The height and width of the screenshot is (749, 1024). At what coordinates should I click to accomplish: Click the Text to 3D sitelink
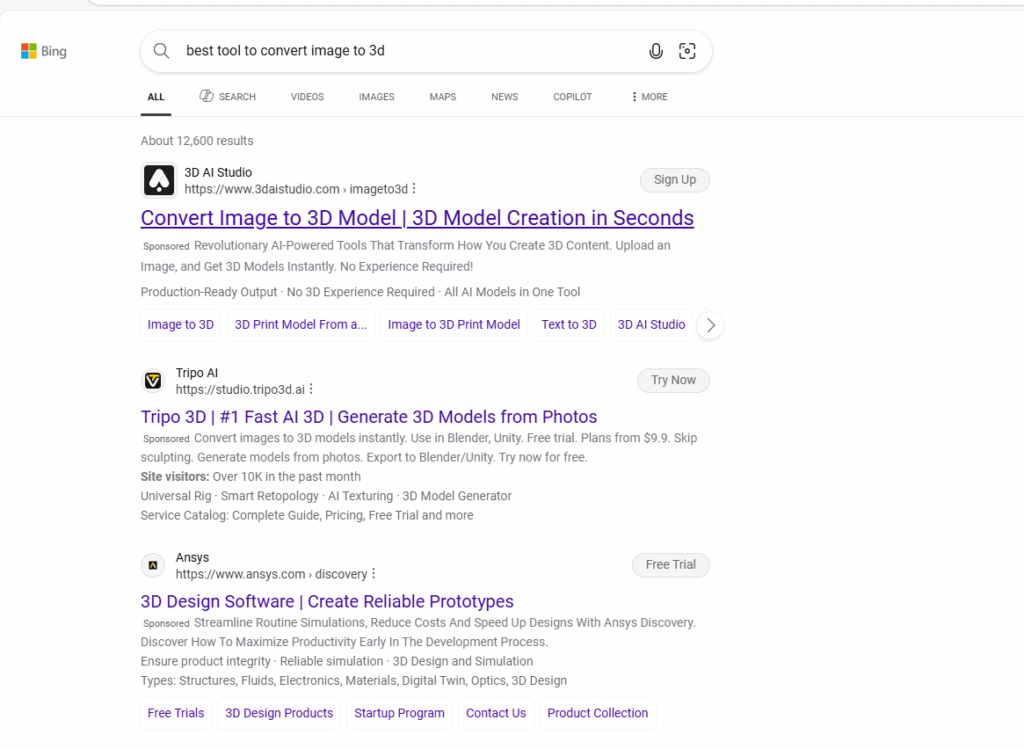pos(568,325)
